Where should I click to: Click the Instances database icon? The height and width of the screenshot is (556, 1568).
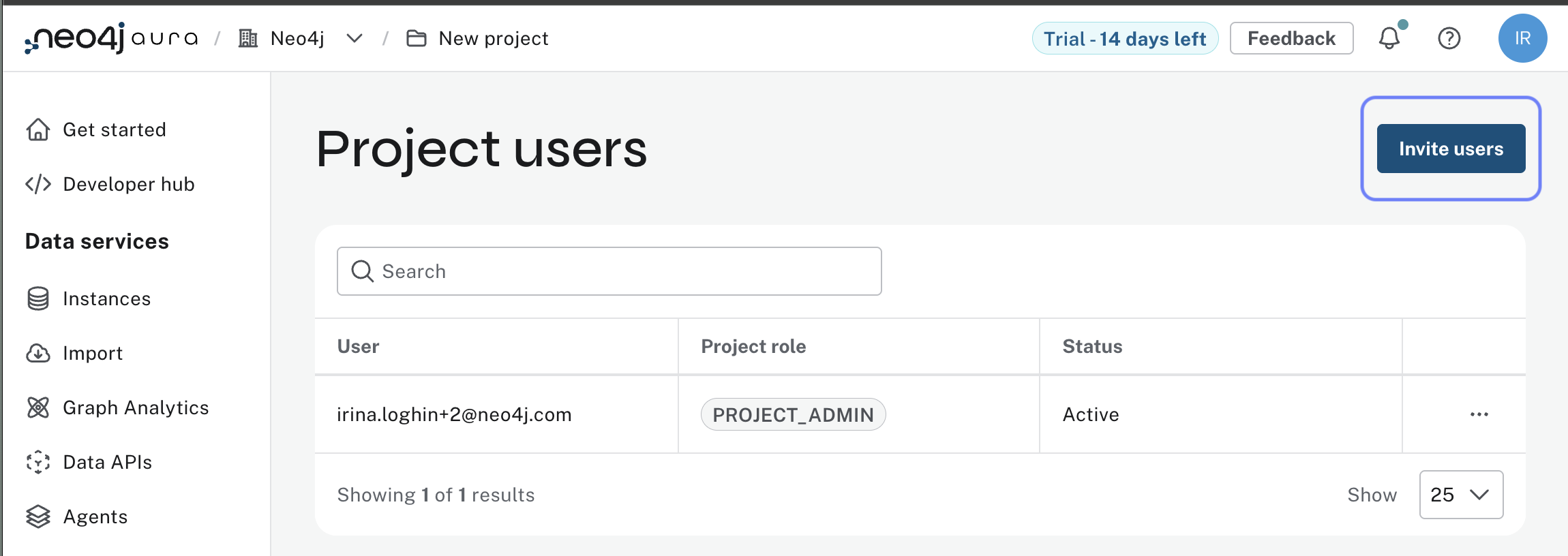point(38,298)
